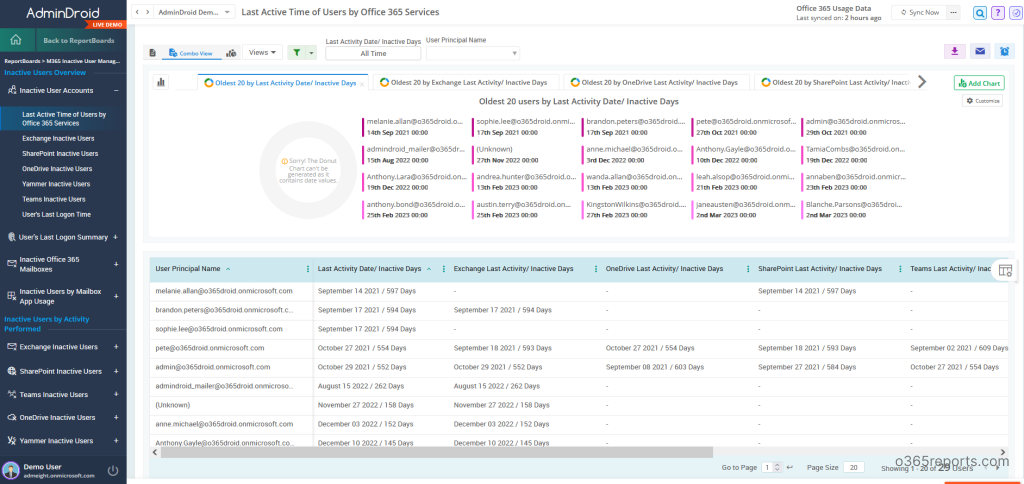Viewport: 1024px width, 484px height.
Task: Open Sync Now more options ellipsis
Action: click(954, 12)
